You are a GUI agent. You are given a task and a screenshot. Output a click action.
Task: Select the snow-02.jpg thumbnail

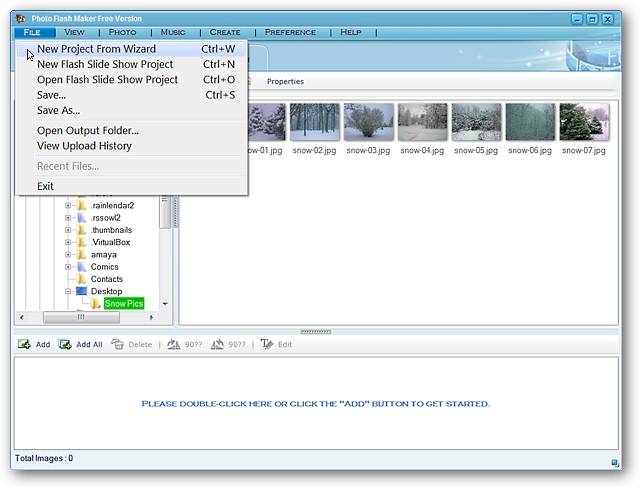pos(315,122)
